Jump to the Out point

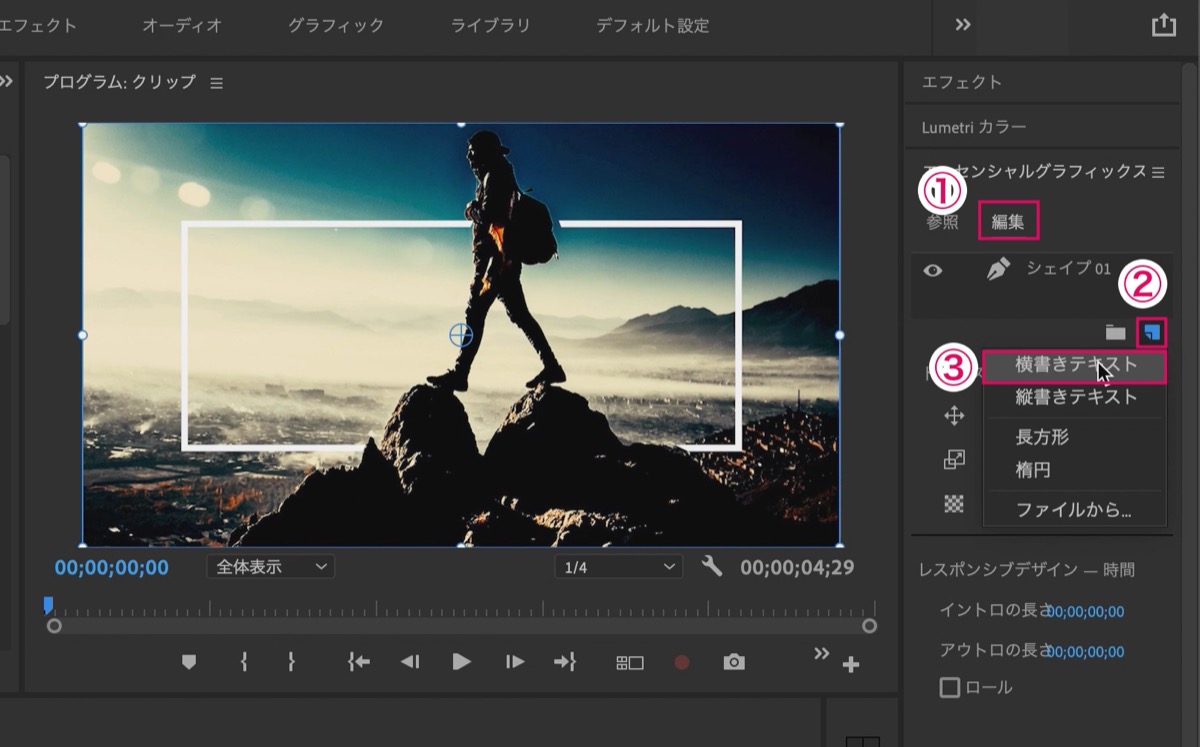pos(566,662)
